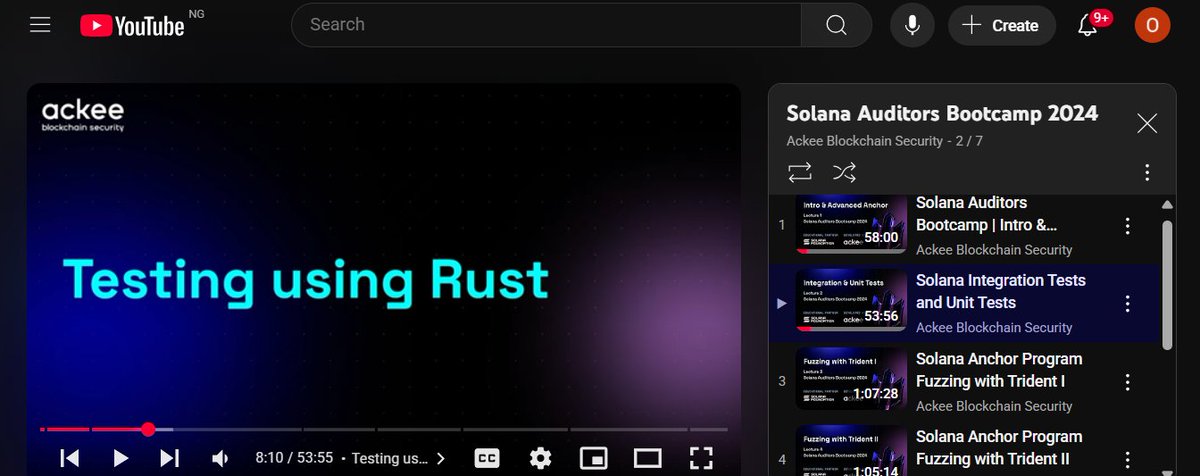This screenshot has width=1200, height=476.
Task: Open menu for Solana Integration Tests video
Action: (1127, 304)
